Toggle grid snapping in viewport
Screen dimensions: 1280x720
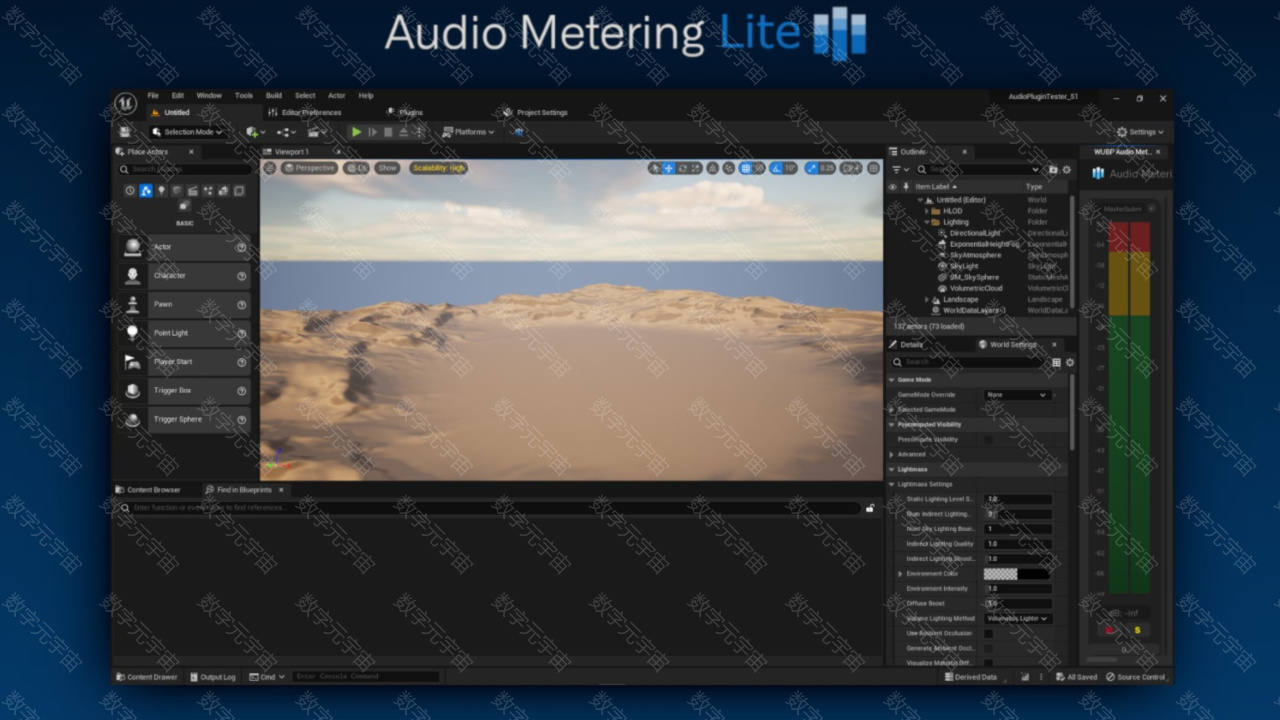point(746,168)
